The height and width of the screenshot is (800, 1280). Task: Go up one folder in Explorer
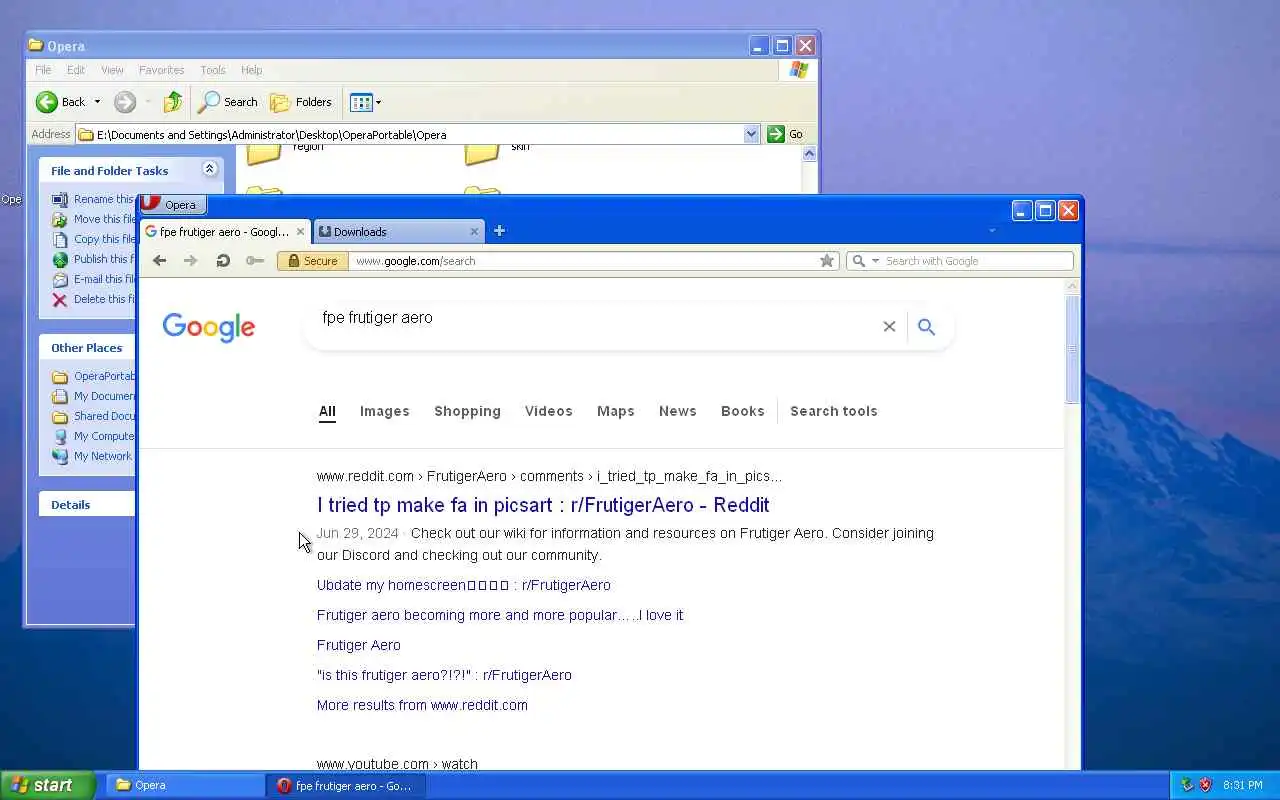(x=173, y=102)
